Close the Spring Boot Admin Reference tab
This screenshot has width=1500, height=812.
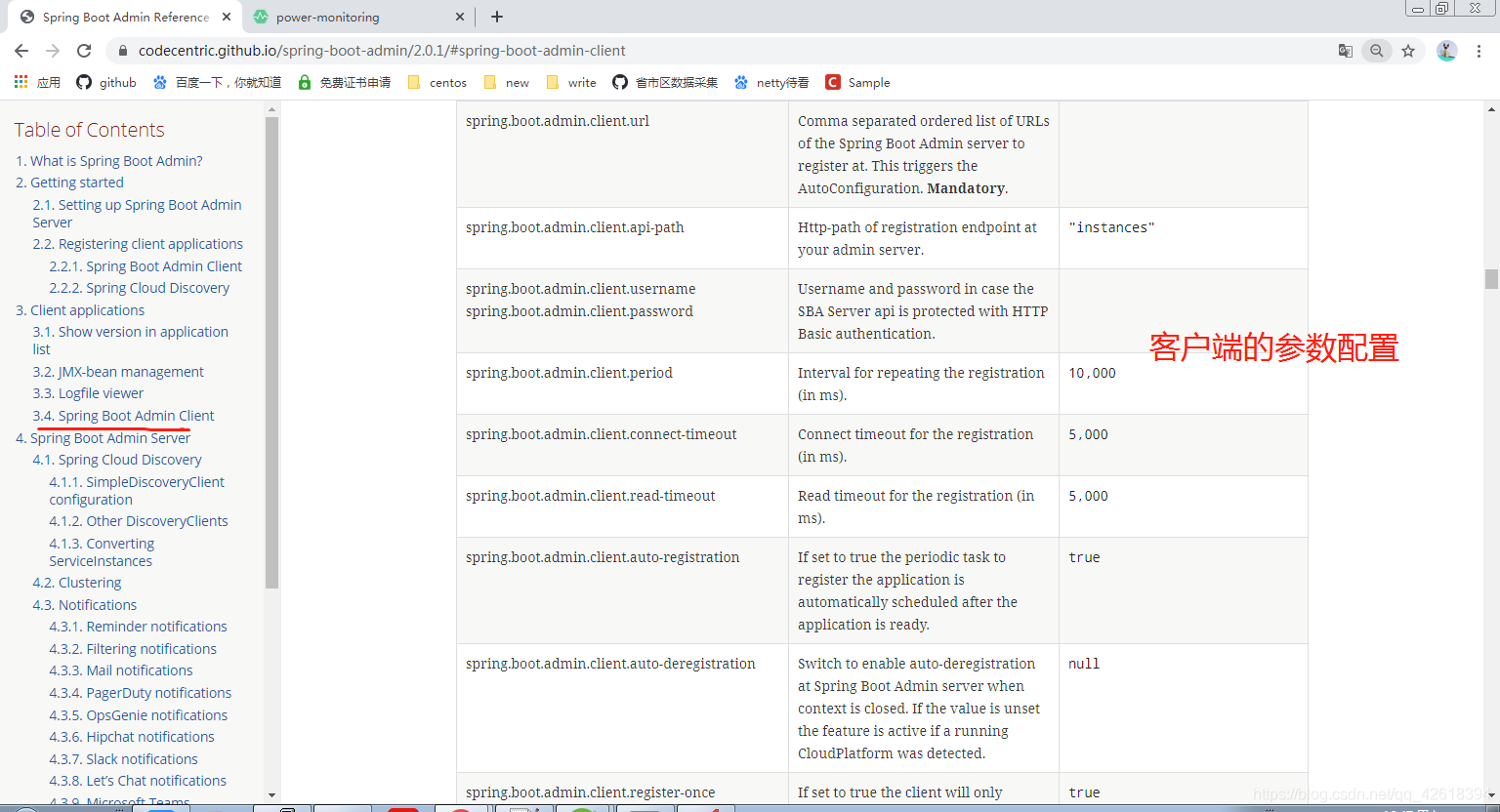point(227,17)
